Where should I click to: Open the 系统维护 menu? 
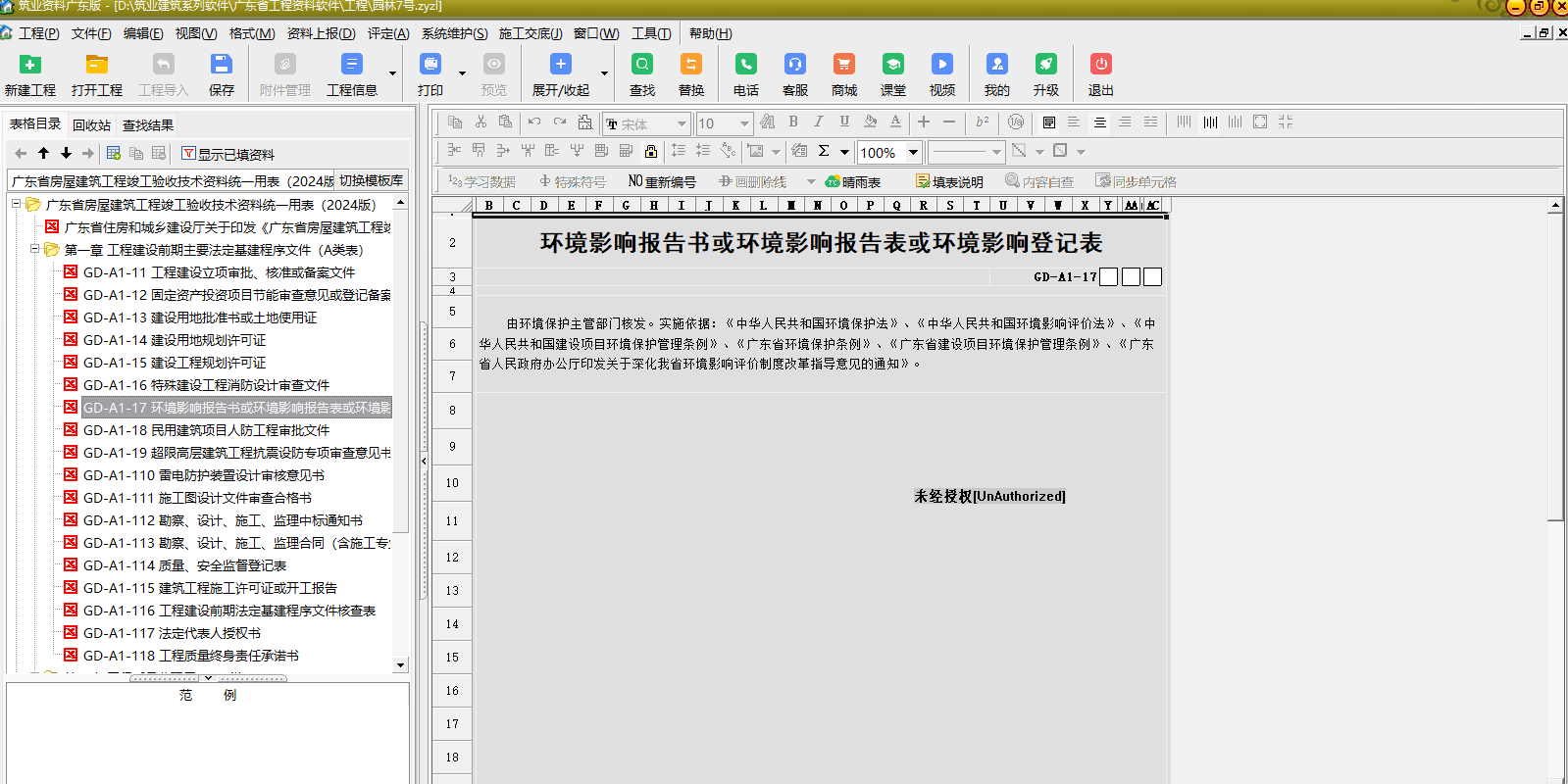coord(454,33)
